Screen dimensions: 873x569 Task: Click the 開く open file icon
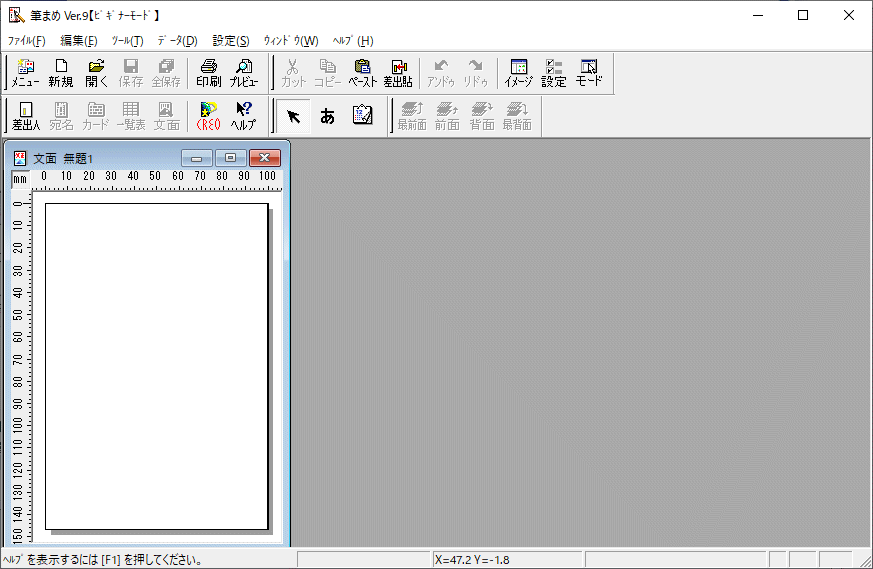tap(96, 73)
